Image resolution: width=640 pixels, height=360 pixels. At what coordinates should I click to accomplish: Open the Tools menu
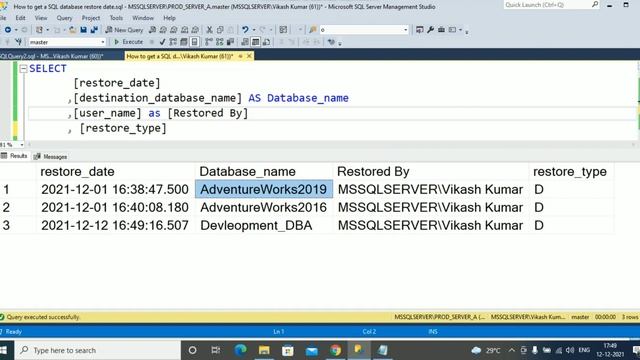116,18
